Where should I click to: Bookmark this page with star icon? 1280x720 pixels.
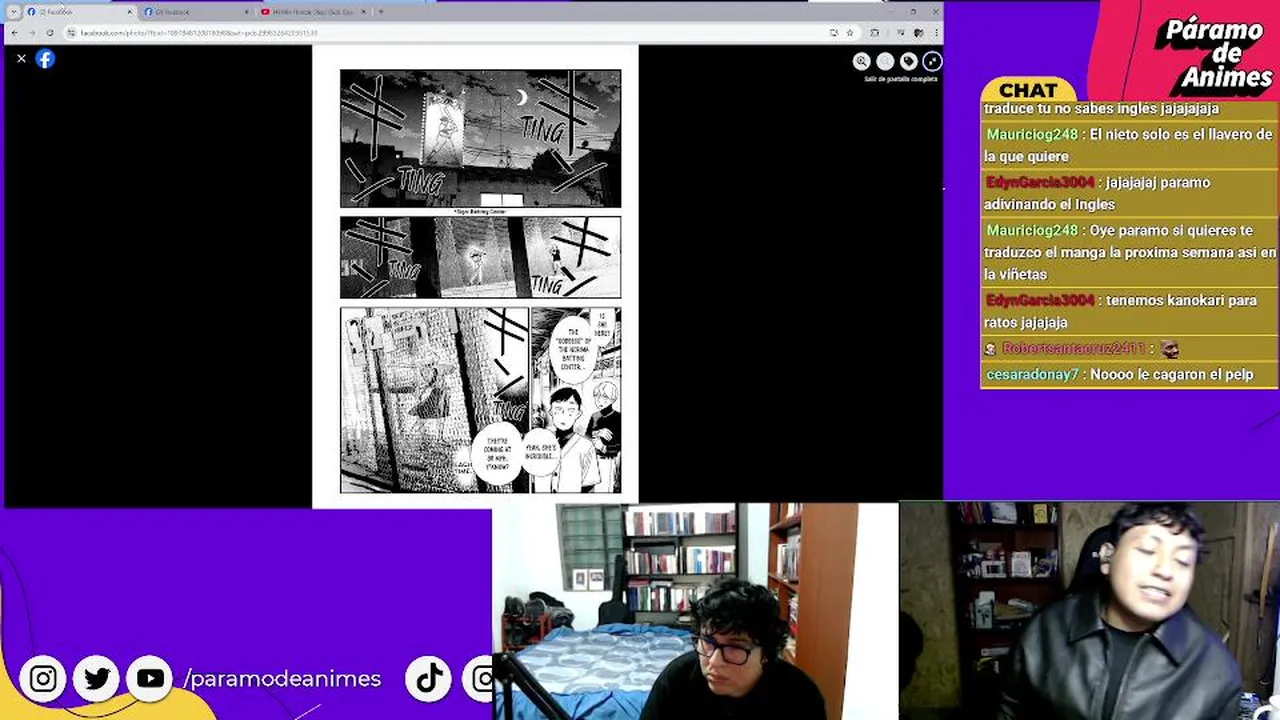click(x=850, y=33)
